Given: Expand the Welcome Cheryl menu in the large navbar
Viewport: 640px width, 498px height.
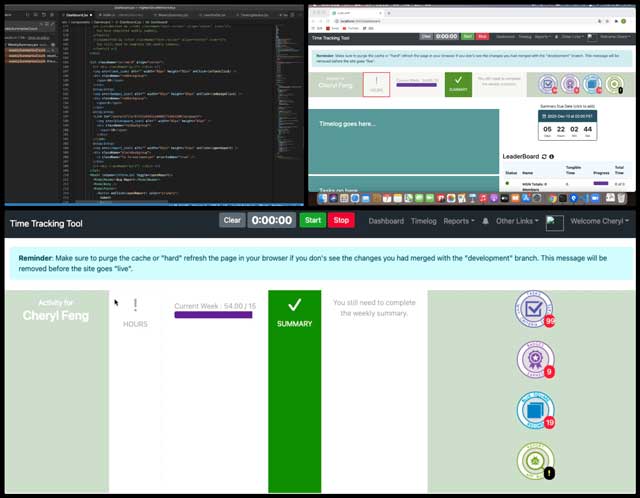Looking at the screenshot, I should pyautogui.click(x=599, y=221).
